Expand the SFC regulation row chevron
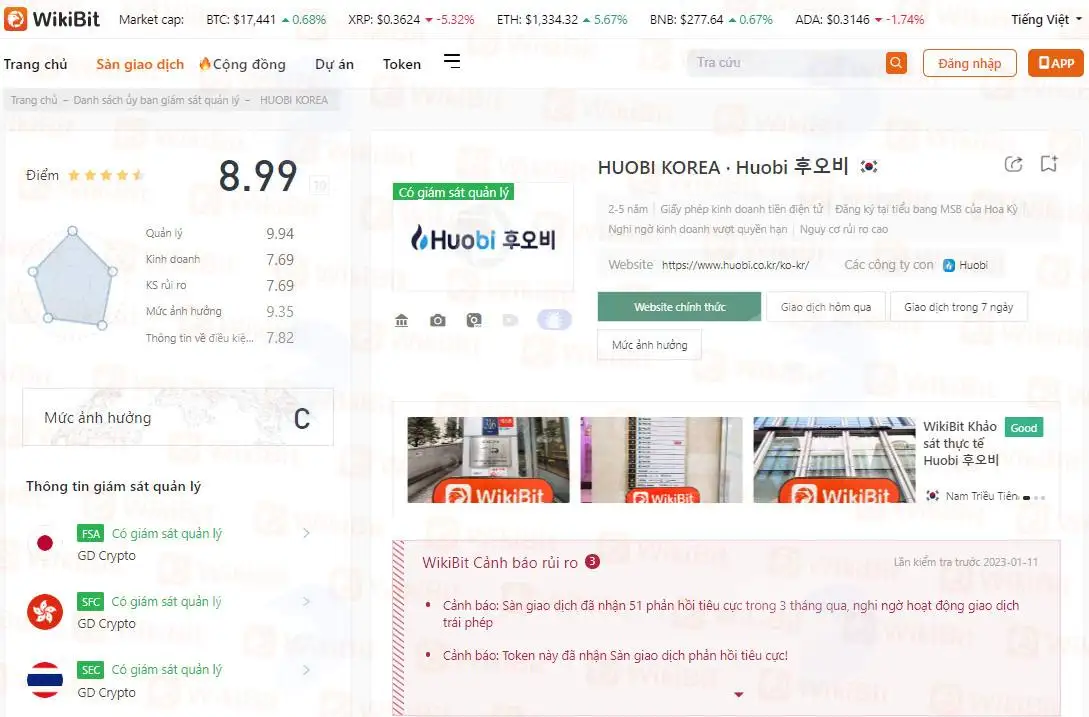Screen dimensions: 1089x717 click(x=306, y=601)
